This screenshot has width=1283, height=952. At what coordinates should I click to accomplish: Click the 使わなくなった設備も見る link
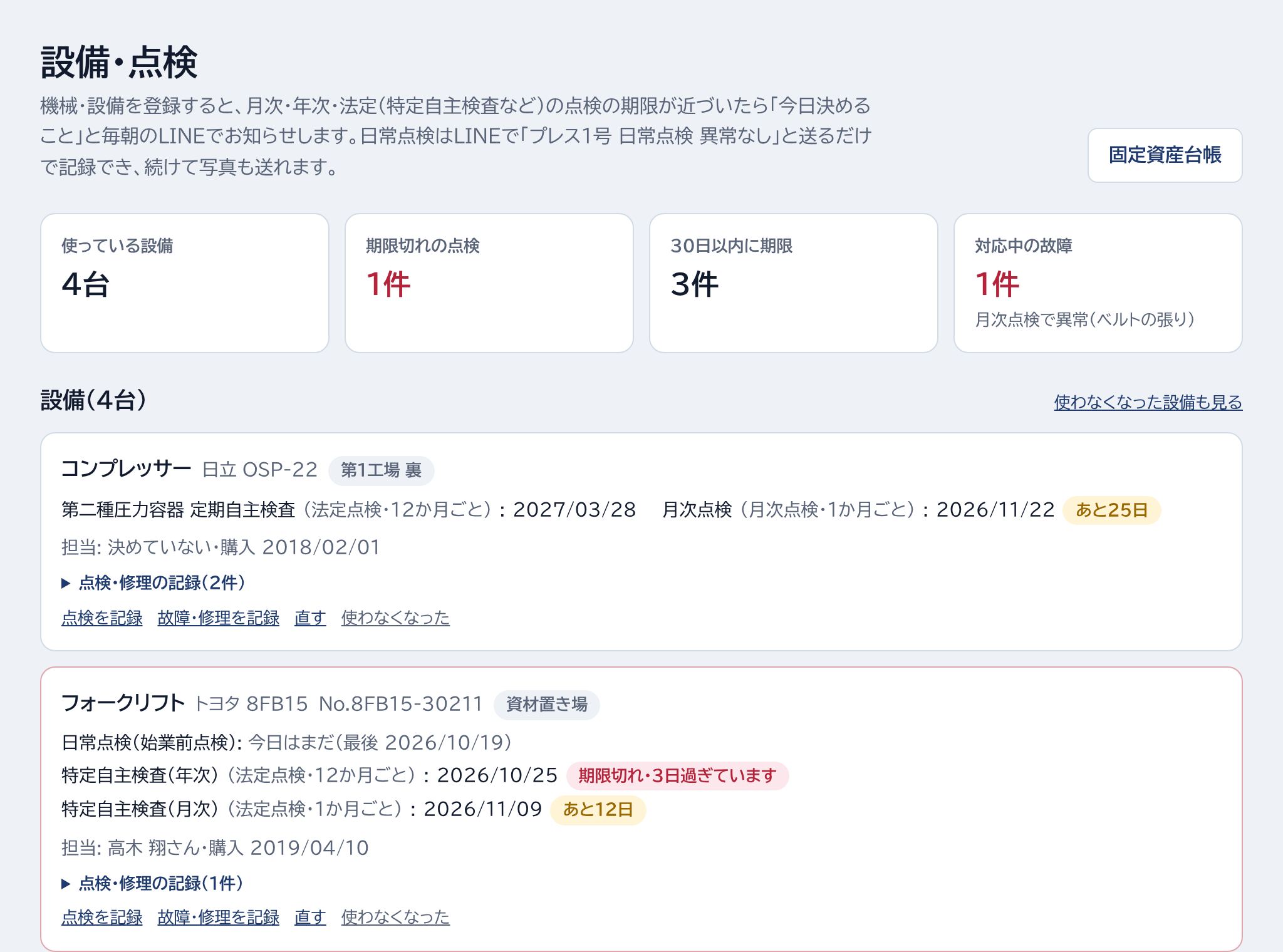(1148, 402)
